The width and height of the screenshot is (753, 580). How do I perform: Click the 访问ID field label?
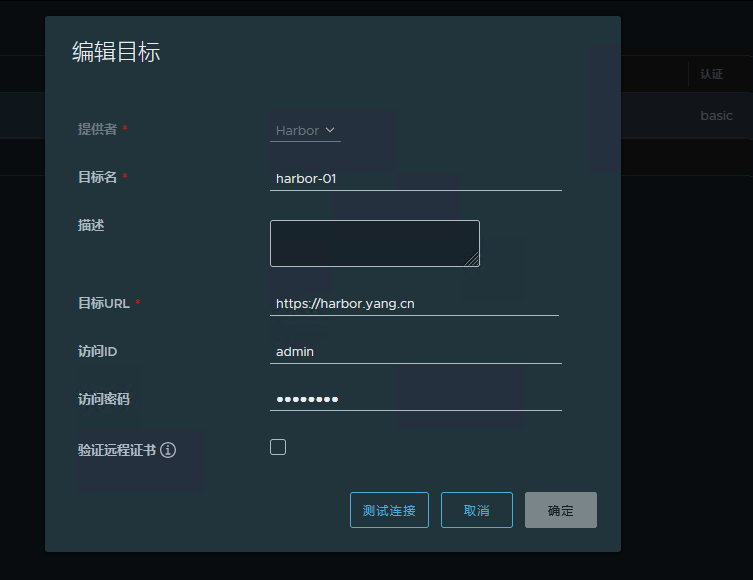coord(98,352)
